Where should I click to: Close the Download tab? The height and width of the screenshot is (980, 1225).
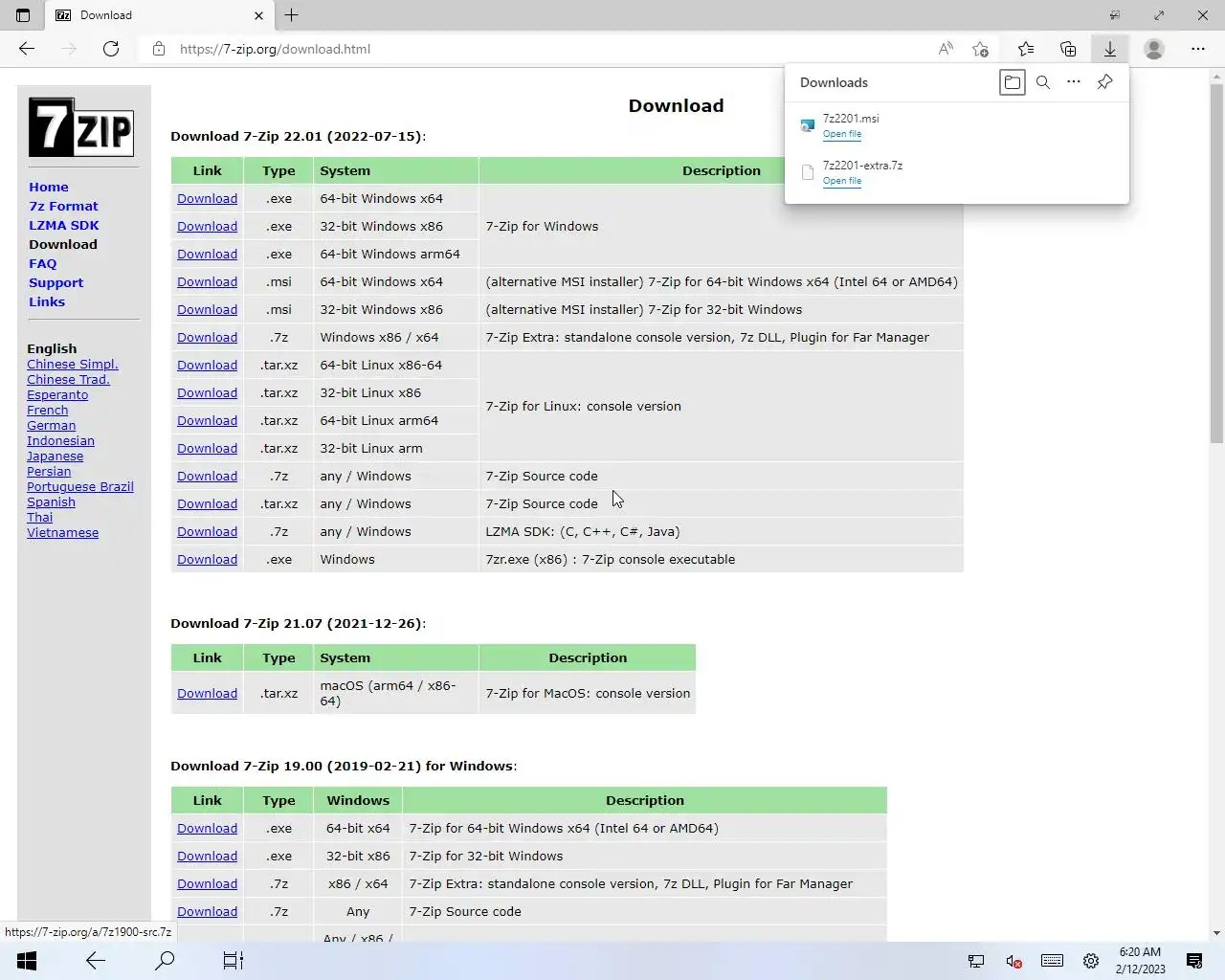pyautogui.click(x=258, y=15)
